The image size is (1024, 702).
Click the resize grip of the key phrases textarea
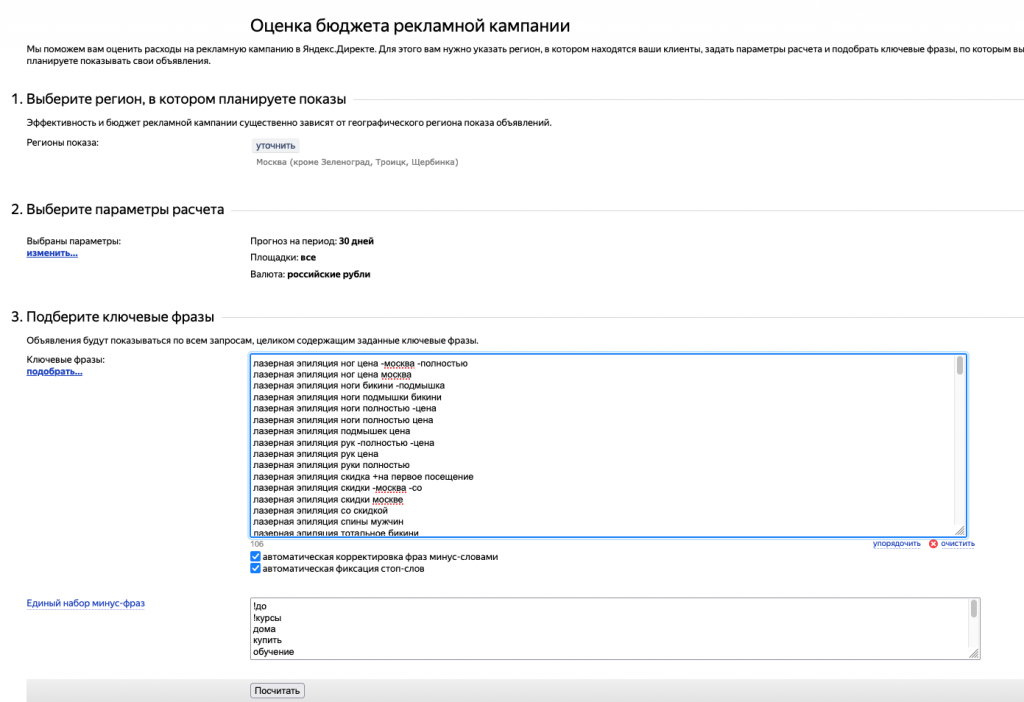[959, 531]
